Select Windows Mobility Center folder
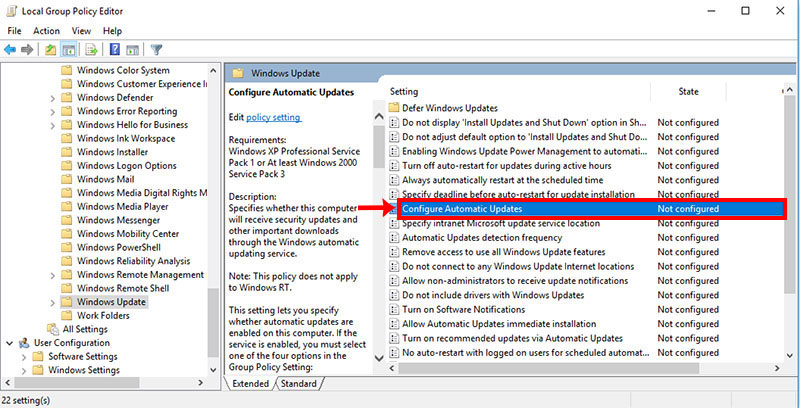Image resolution: width=800 pixels, height=408 pixels. pyautogui.click(x=128, y=234)
